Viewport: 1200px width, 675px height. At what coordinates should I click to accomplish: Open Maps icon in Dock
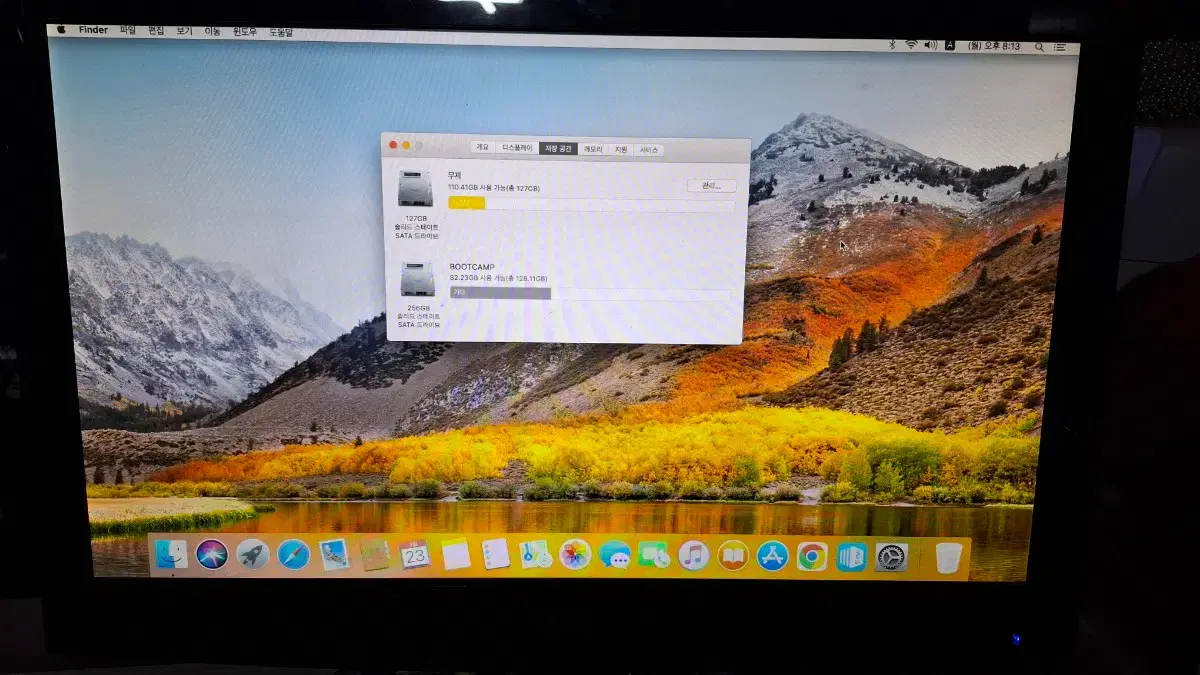536,554
